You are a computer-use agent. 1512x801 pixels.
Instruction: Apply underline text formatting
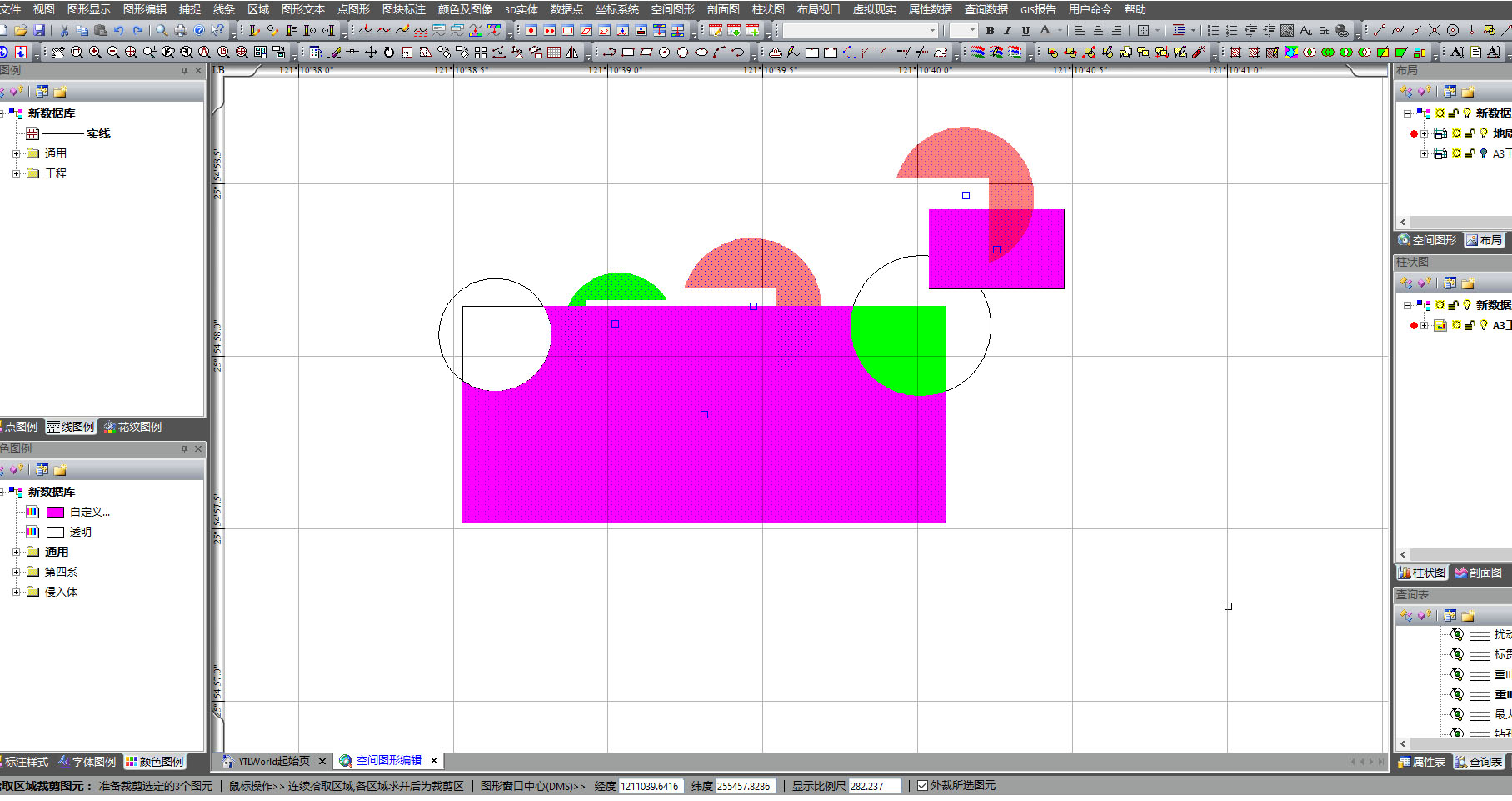pyautogui.click(x=1025, y=30)
